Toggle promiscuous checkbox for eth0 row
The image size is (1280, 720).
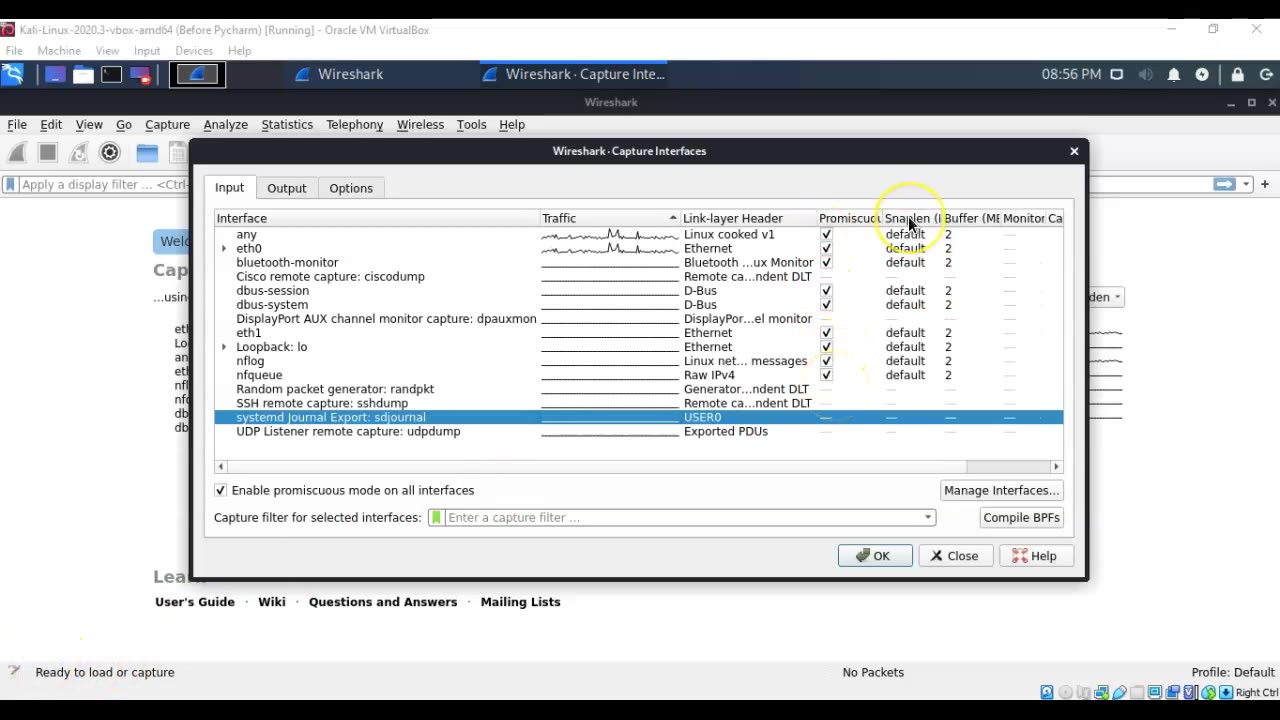tap(826, 249)
